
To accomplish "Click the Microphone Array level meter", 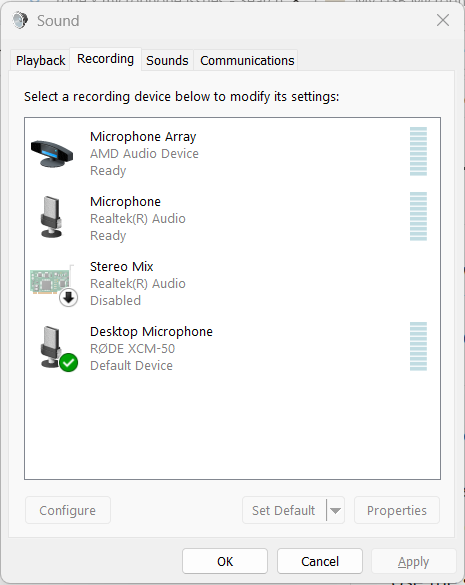I will coord(418,151).
